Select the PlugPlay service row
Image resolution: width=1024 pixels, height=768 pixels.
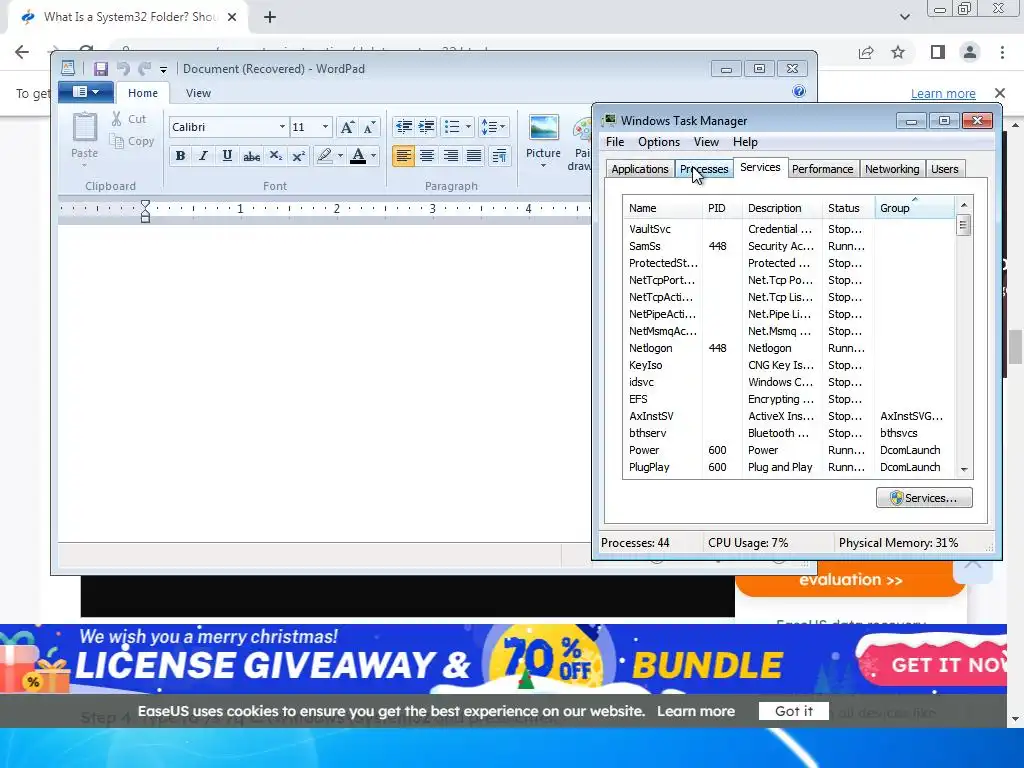click(x=789, y=467)
